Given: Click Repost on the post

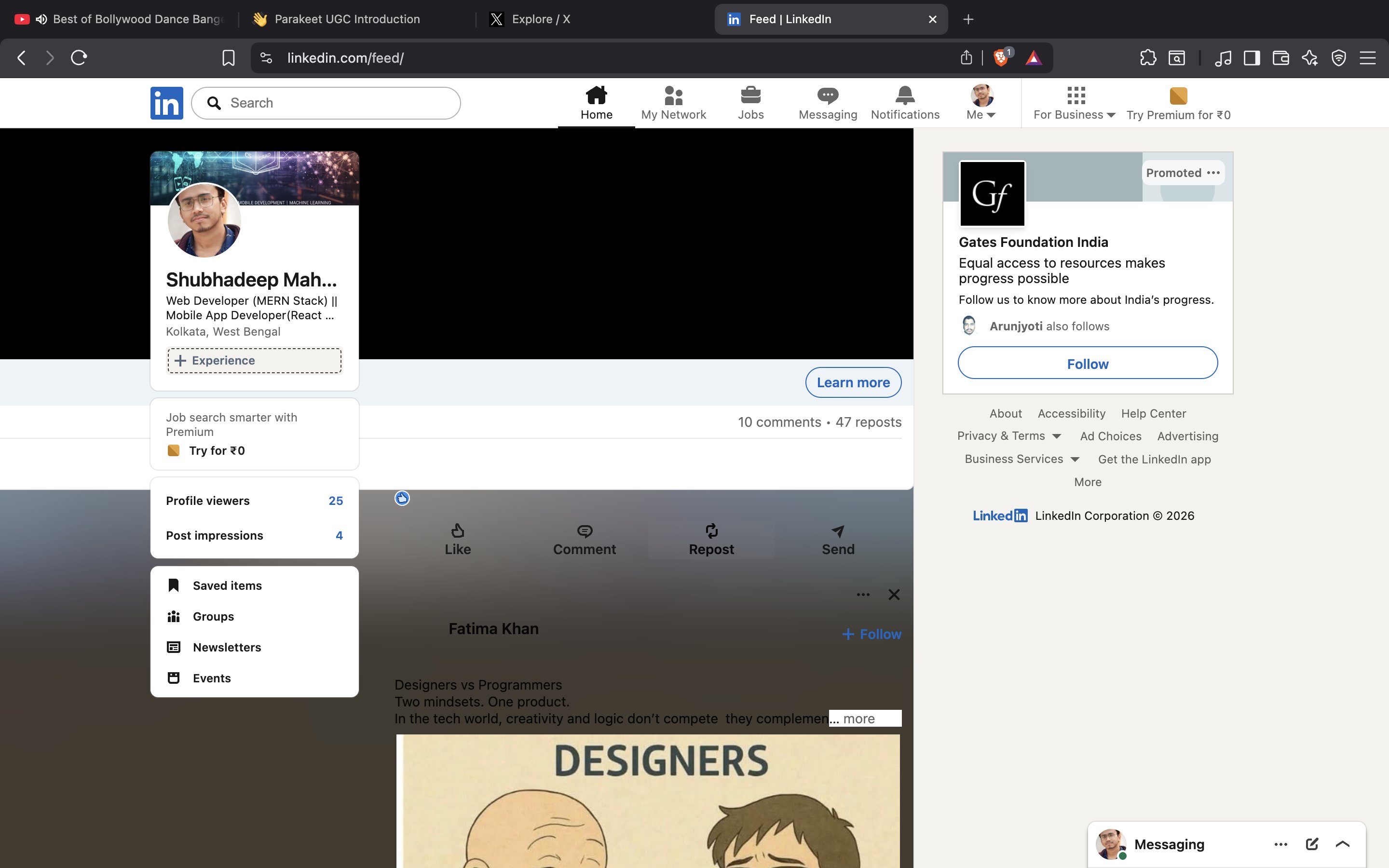Looking at the screenshot, I should (711, 540).
